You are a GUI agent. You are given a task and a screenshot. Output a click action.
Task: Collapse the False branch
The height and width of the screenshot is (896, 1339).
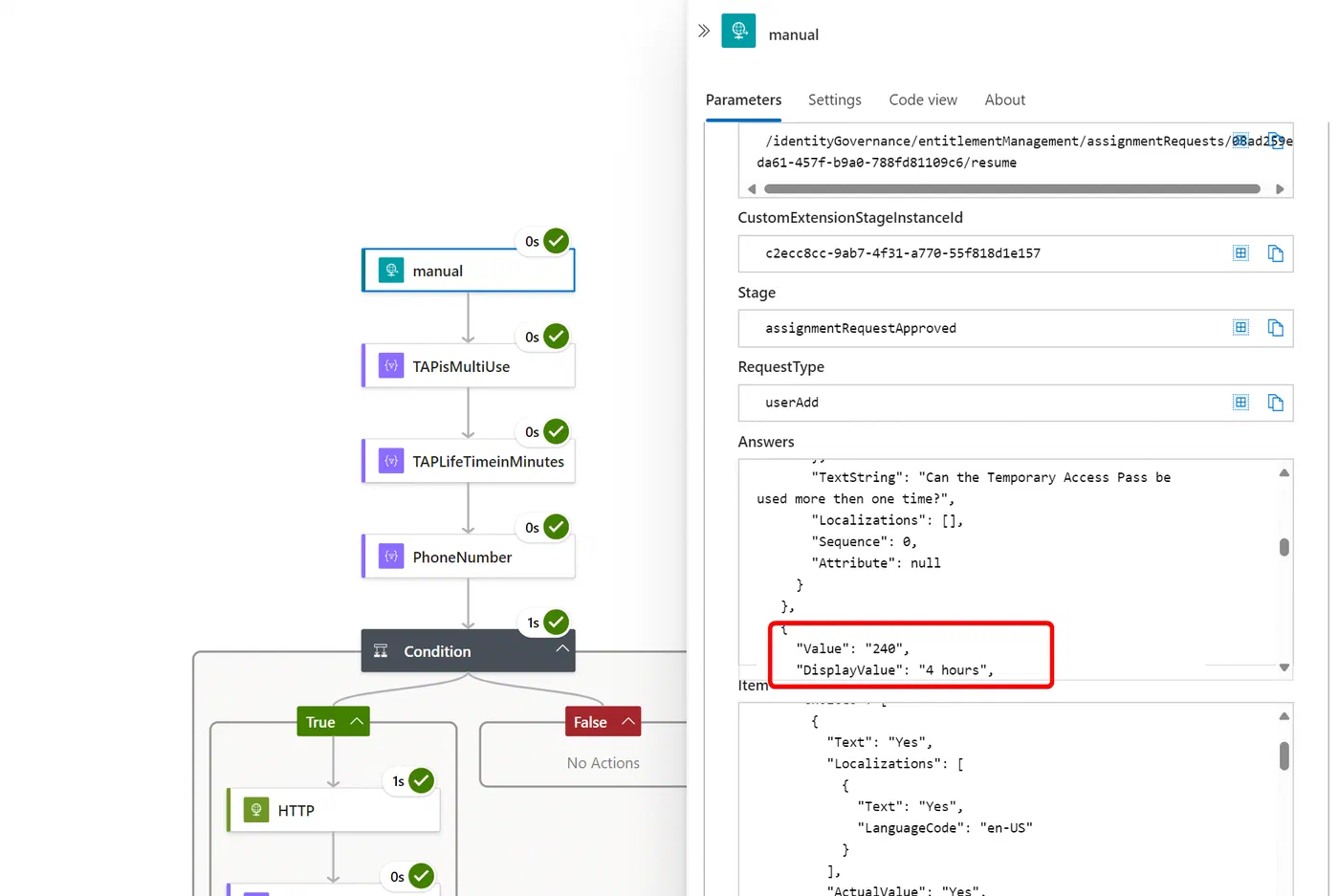click(628, 721)
